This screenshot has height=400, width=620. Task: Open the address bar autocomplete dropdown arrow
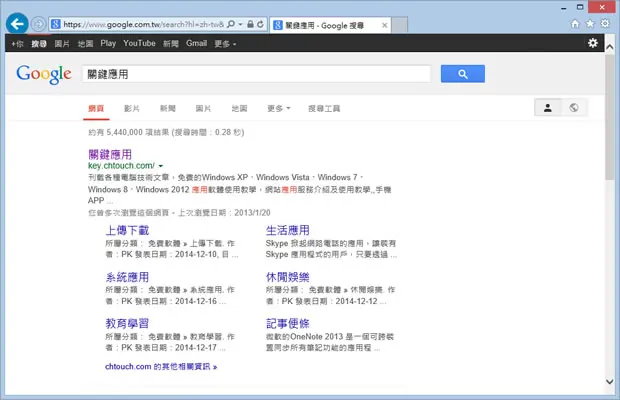[240, 24]
